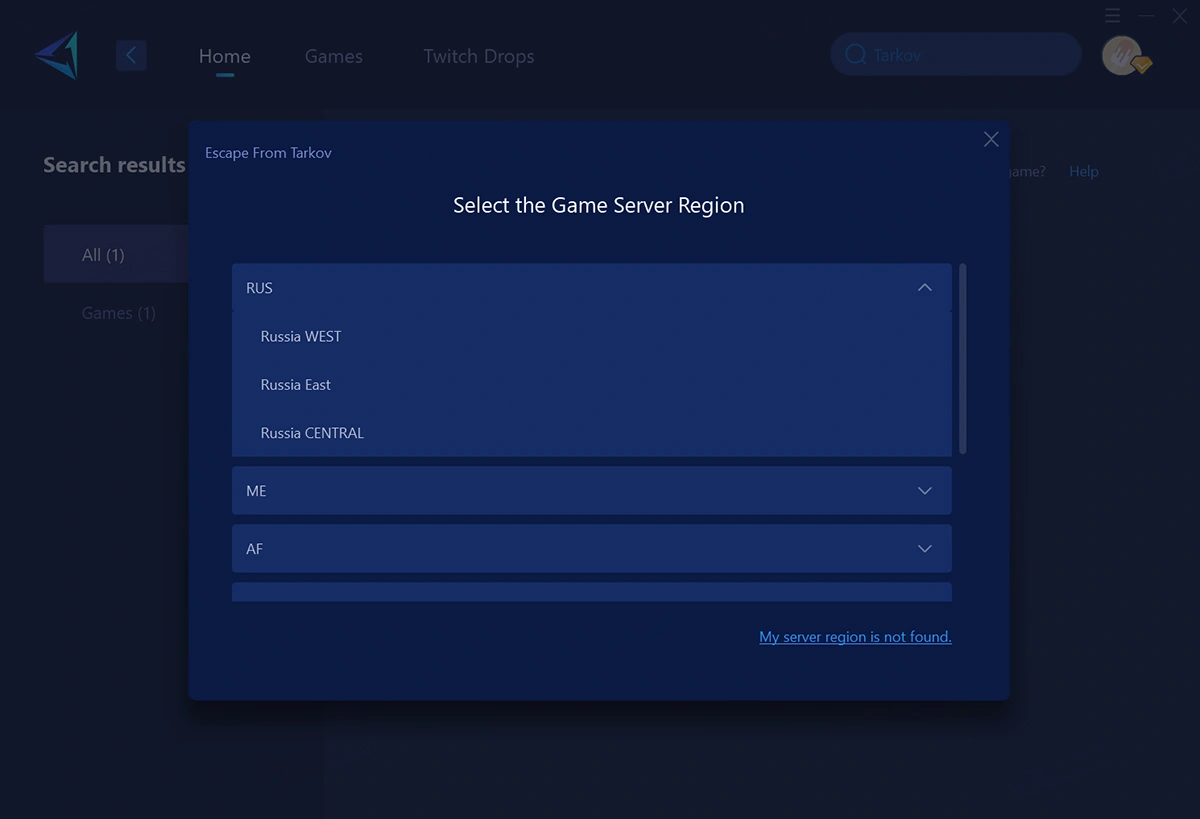Expand the AF region dropdown
The image size is (1200, 819).
(x=924, y=549)
